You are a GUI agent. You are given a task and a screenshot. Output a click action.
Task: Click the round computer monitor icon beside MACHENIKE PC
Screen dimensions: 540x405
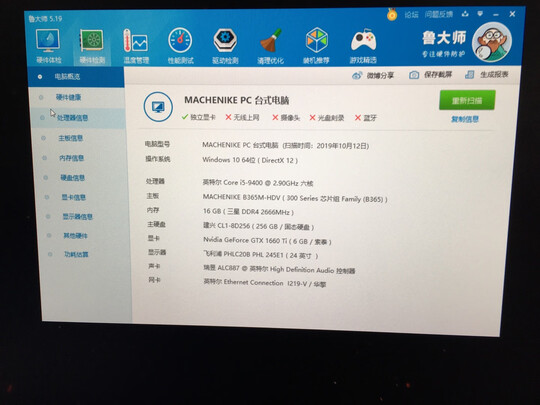(x=158, y=107)
